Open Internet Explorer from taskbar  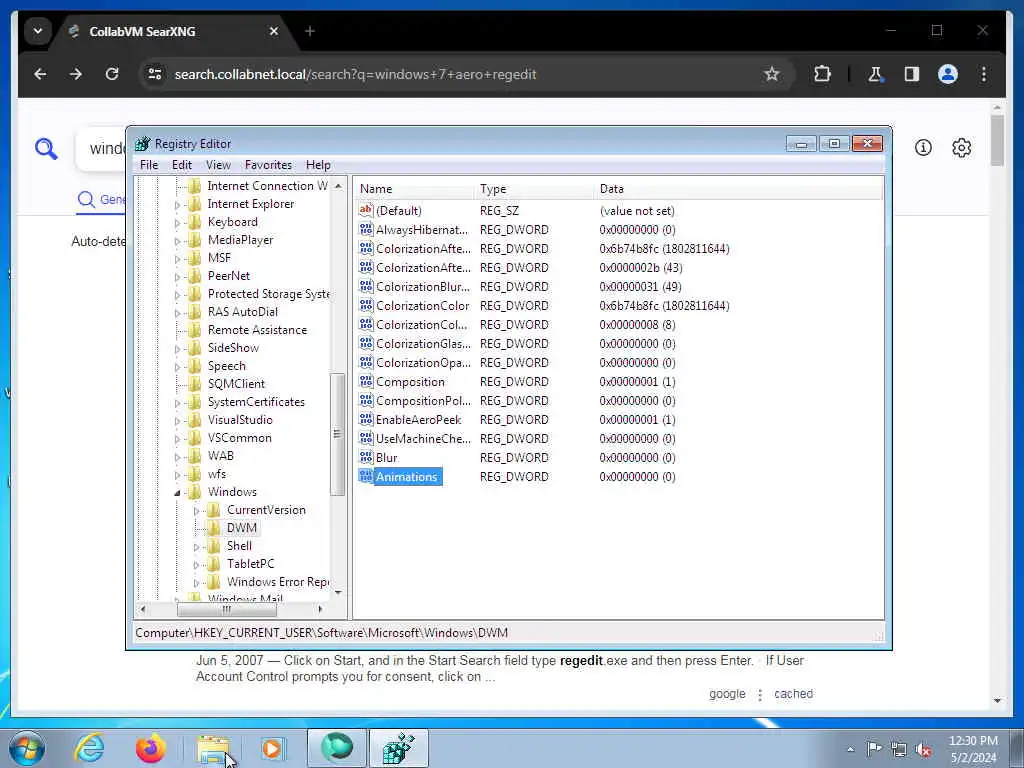click(x=89, y=748)
